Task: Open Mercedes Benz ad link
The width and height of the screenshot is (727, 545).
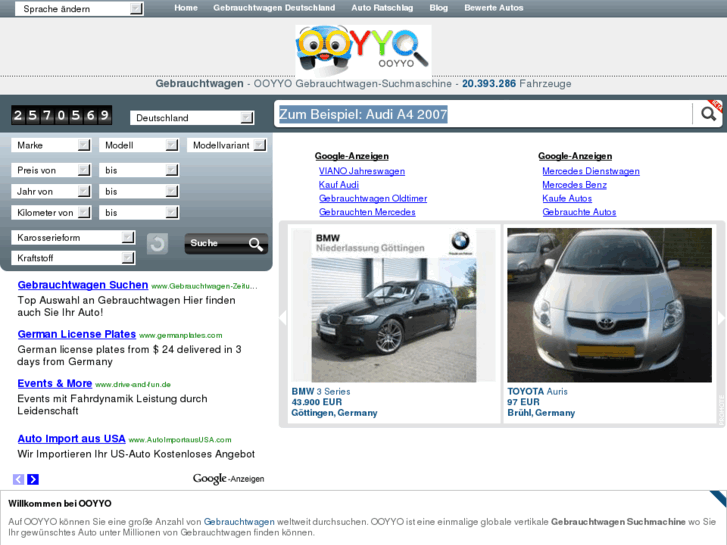Action: coord(574,185)
